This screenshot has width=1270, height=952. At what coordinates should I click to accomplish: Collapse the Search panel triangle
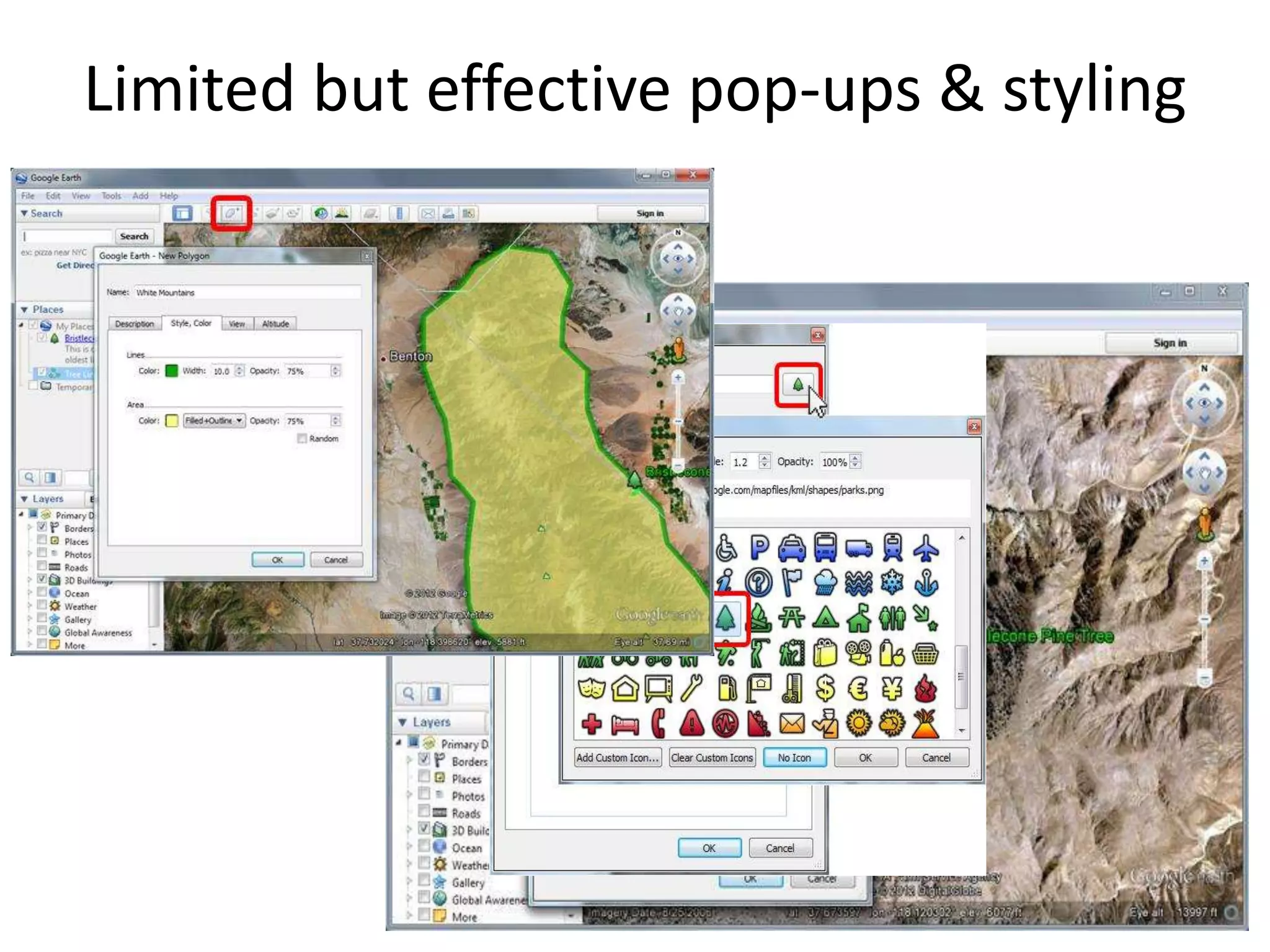[24, 213]
